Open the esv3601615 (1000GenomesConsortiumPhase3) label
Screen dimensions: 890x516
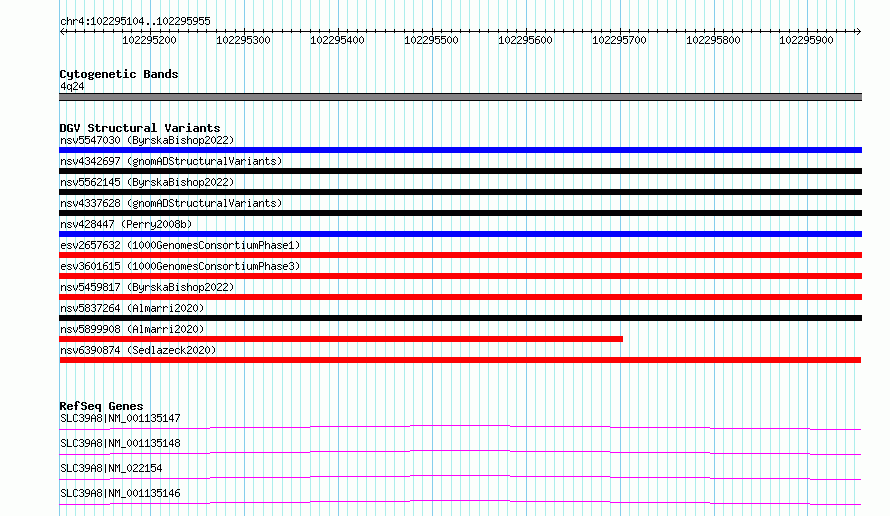[x=180, y=266]
